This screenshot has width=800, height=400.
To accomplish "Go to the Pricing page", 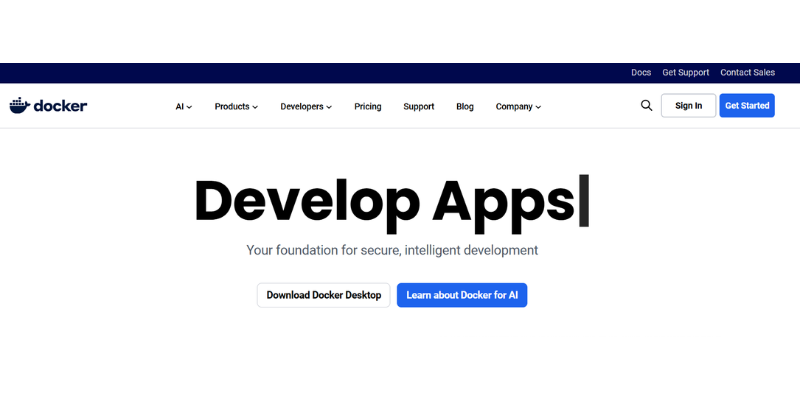I will pos(367,106).
